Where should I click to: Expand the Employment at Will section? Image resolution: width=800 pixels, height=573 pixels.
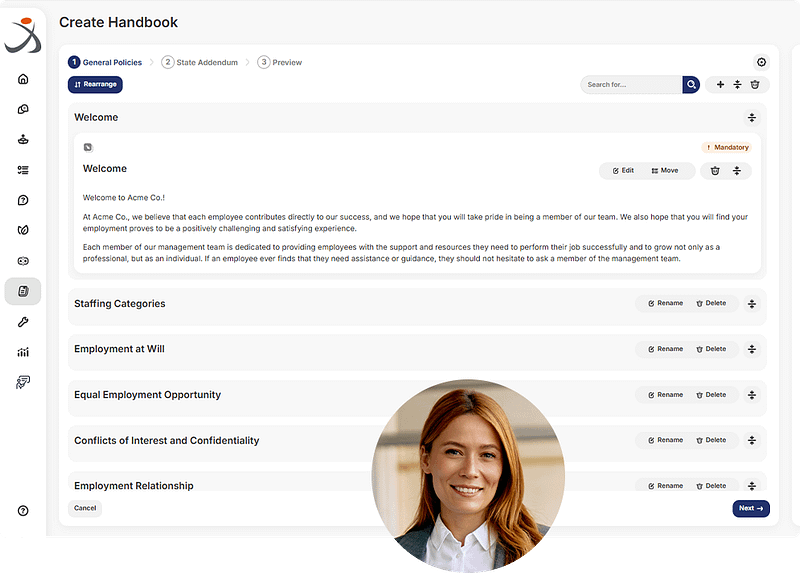(752, 350)
